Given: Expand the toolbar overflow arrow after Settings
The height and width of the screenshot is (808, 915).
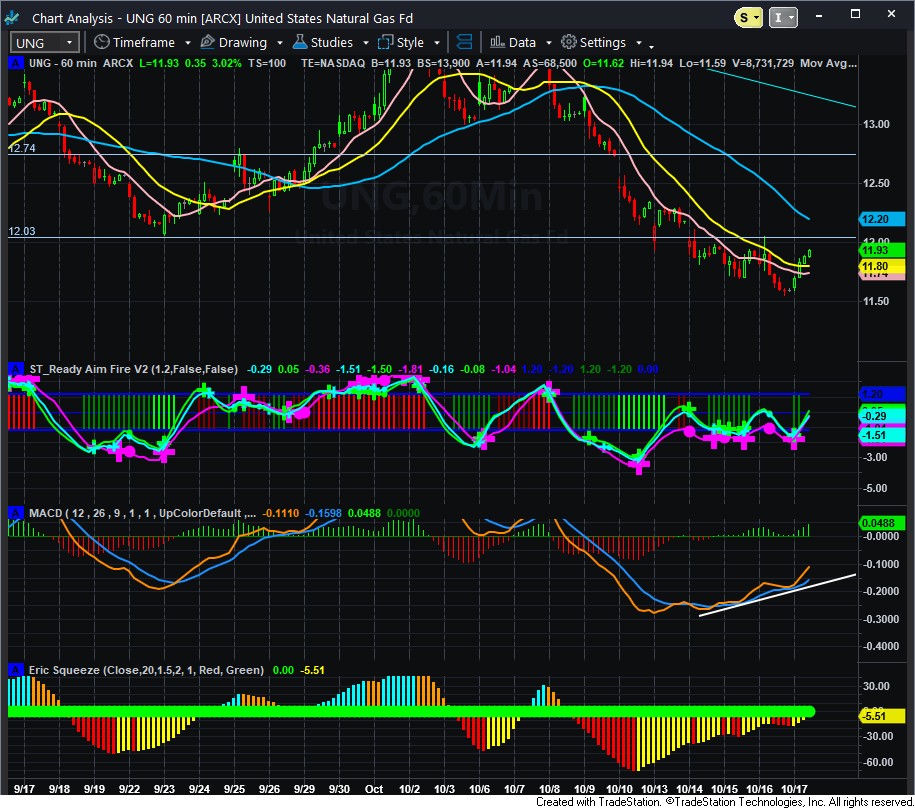Looking at the screenshot, I should [651, 46].
